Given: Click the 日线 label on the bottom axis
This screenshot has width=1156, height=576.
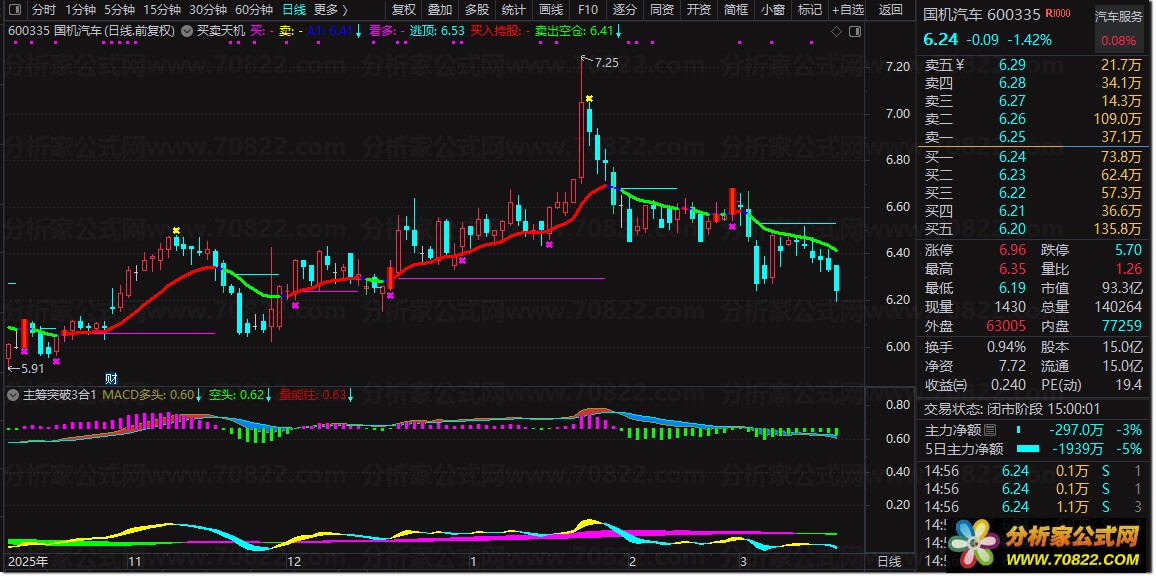Looking at the screenshot, I should [888, 562].
